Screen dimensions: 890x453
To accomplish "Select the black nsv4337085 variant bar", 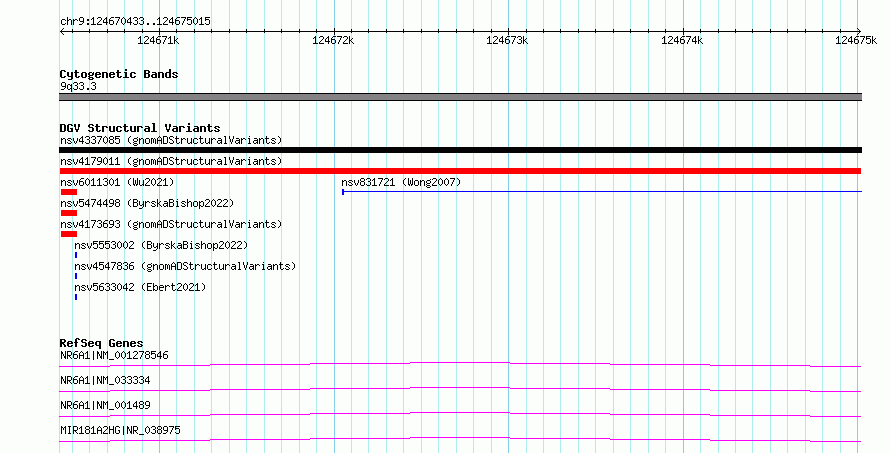I will [460, 150].
